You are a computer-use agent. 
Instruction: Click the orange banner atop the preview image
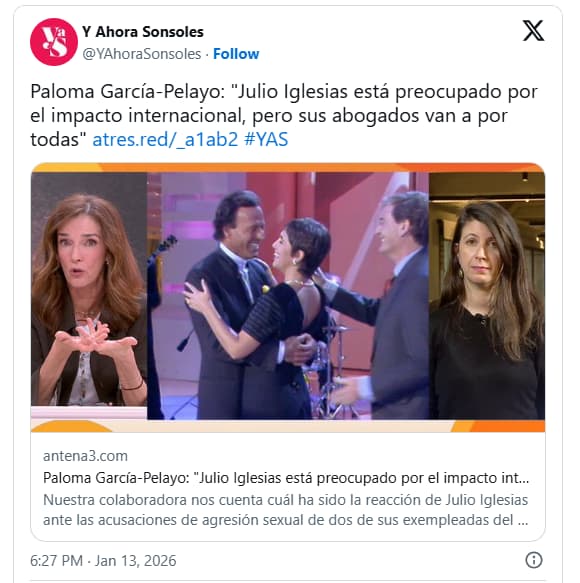[x=288, y=168]
